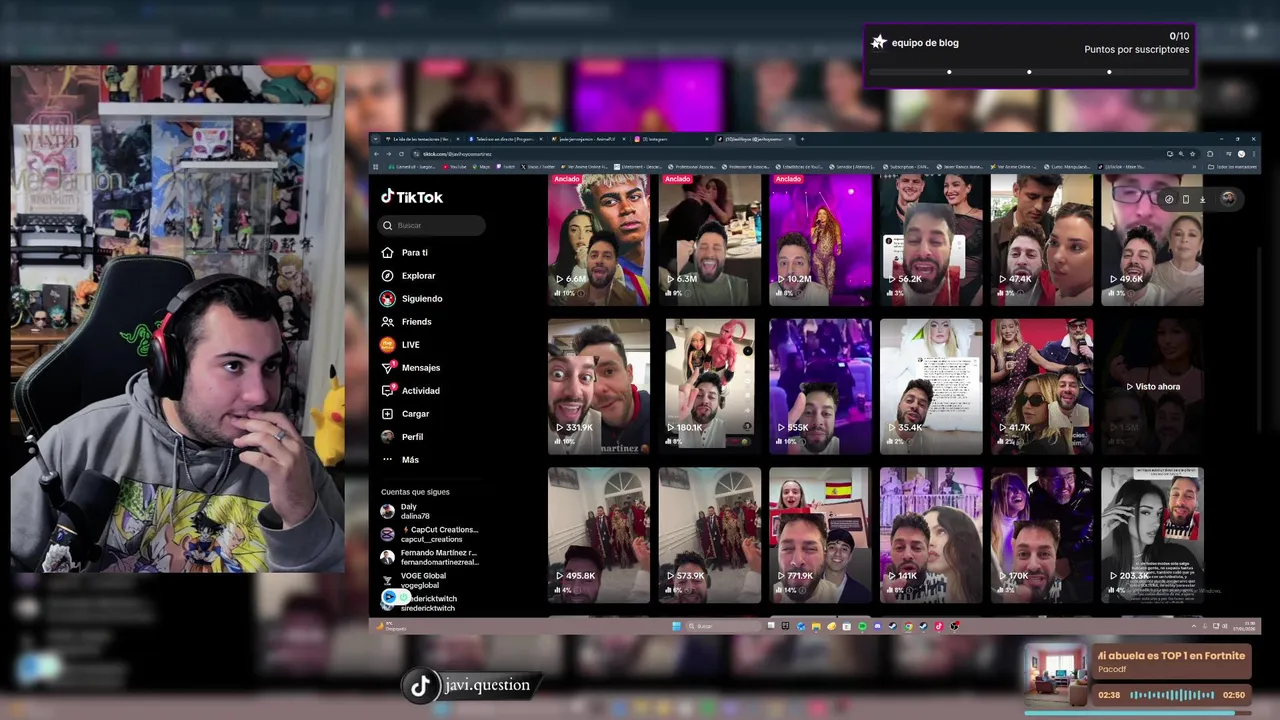The image size is (1280, 720).
Task: Open video with 555K views
Action: [820, 387]
